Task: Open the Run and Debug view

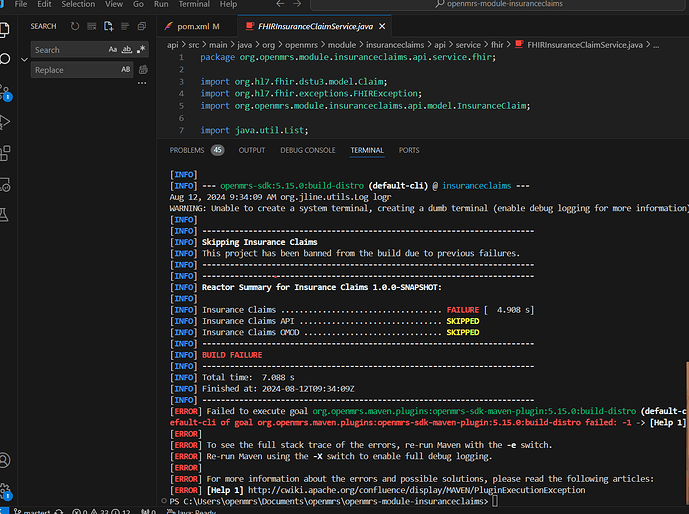Action: (x=5, y=122)
